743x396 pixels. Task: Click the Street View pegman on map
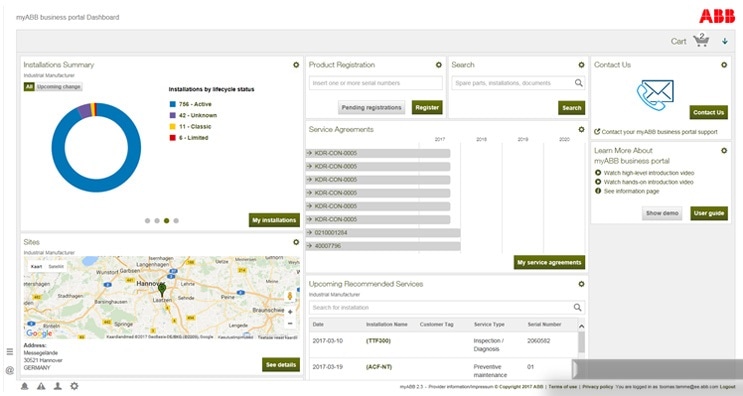click(x=290, y=297)
